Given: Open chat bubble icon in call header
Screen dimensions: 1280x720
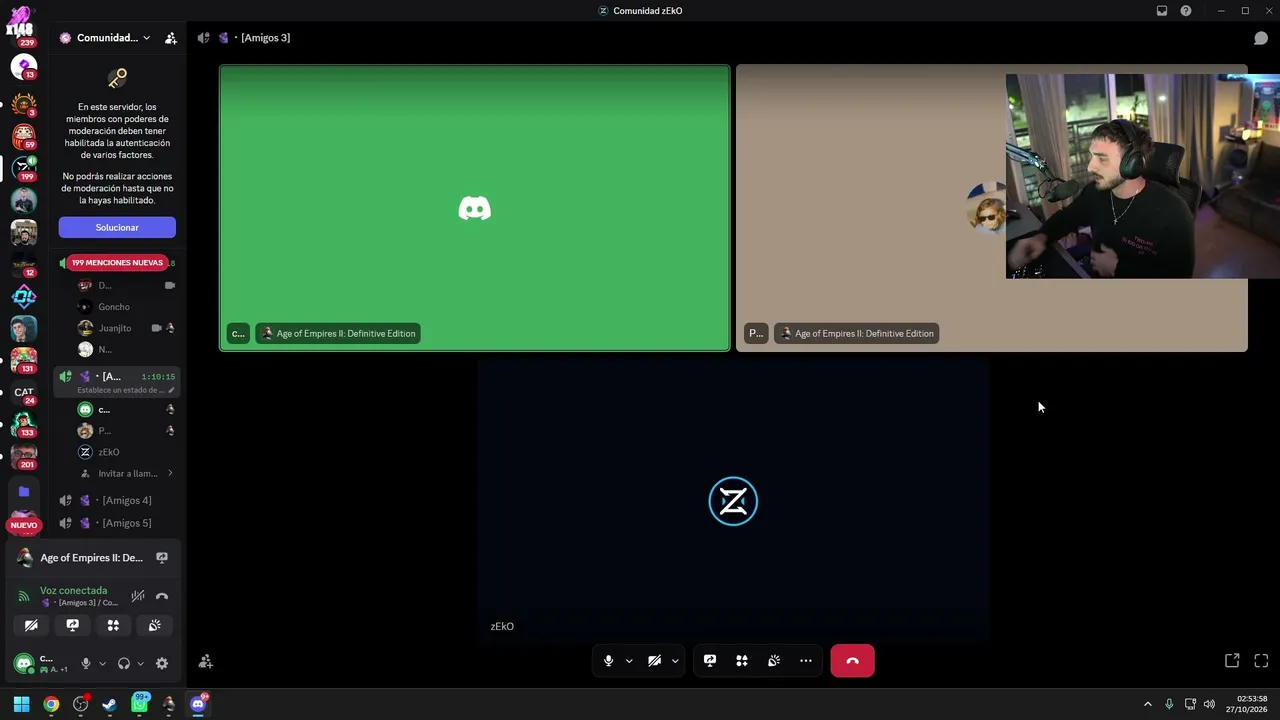Looking at the screenshot, I should point(1261,38).
